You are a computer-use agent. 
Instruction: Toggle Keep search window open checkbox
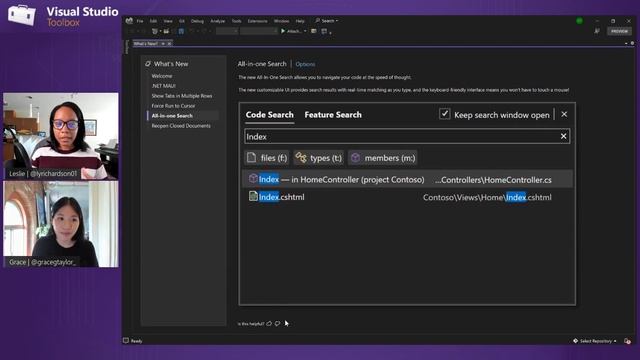[444, 114]
